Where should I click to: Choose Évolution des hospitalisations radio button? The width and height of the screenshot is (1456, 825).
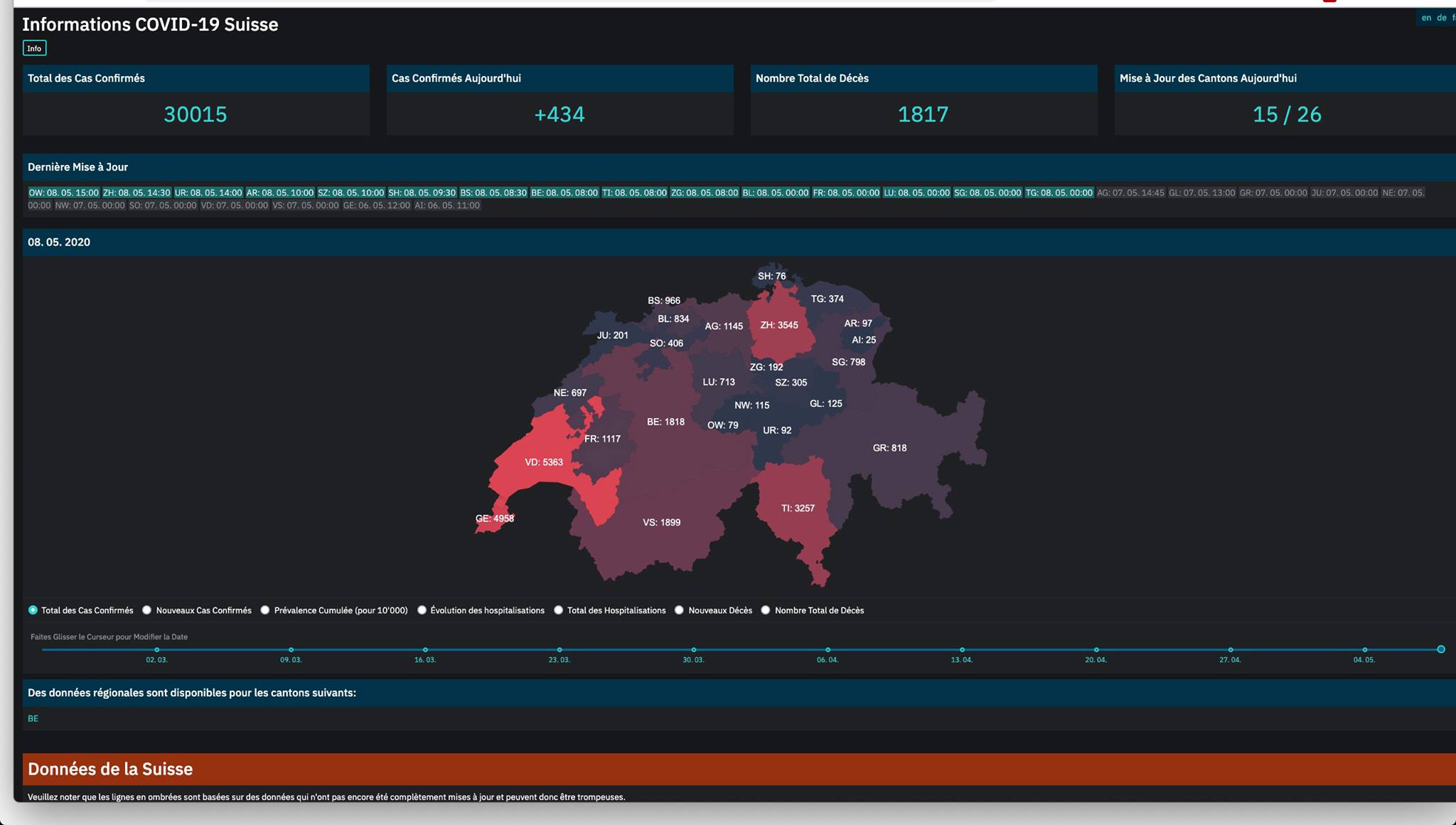click(x=422, y=610)
